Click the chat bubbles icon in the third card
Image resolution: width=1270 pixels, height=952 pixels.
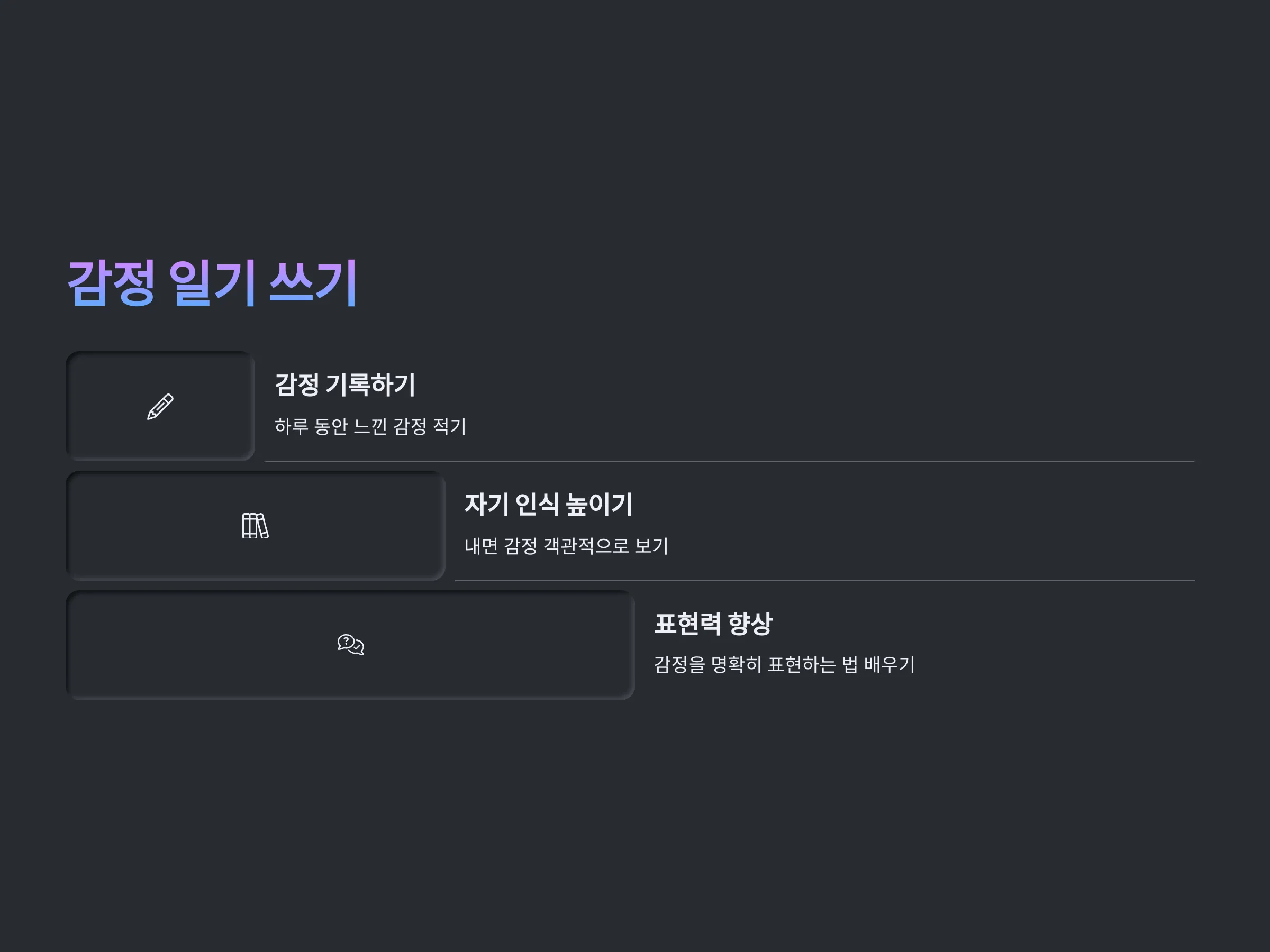[351, 645]
